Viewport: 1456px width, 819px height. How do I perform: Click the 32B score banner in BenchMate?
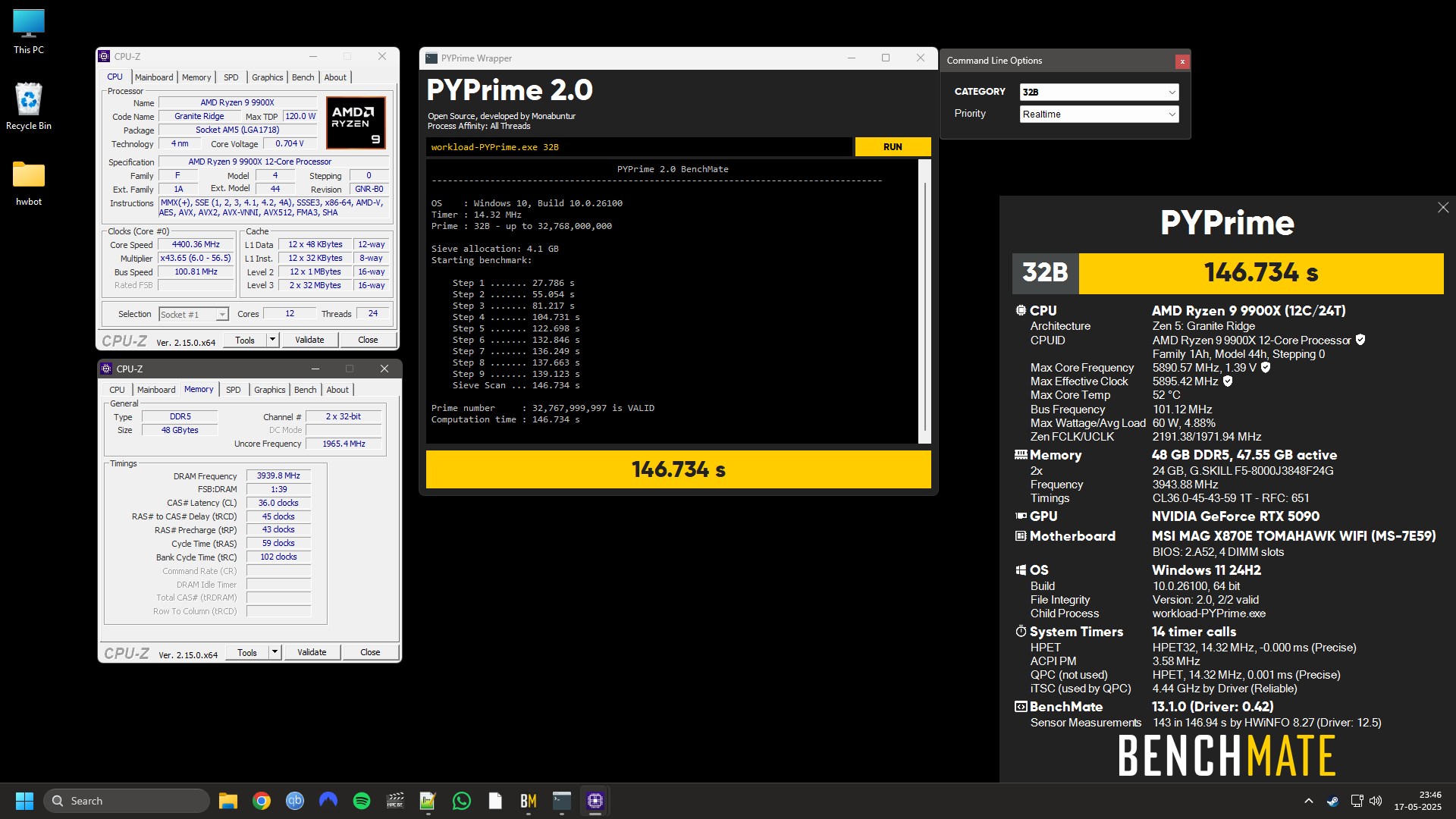pyautogui.click(x=1228, y=273)
